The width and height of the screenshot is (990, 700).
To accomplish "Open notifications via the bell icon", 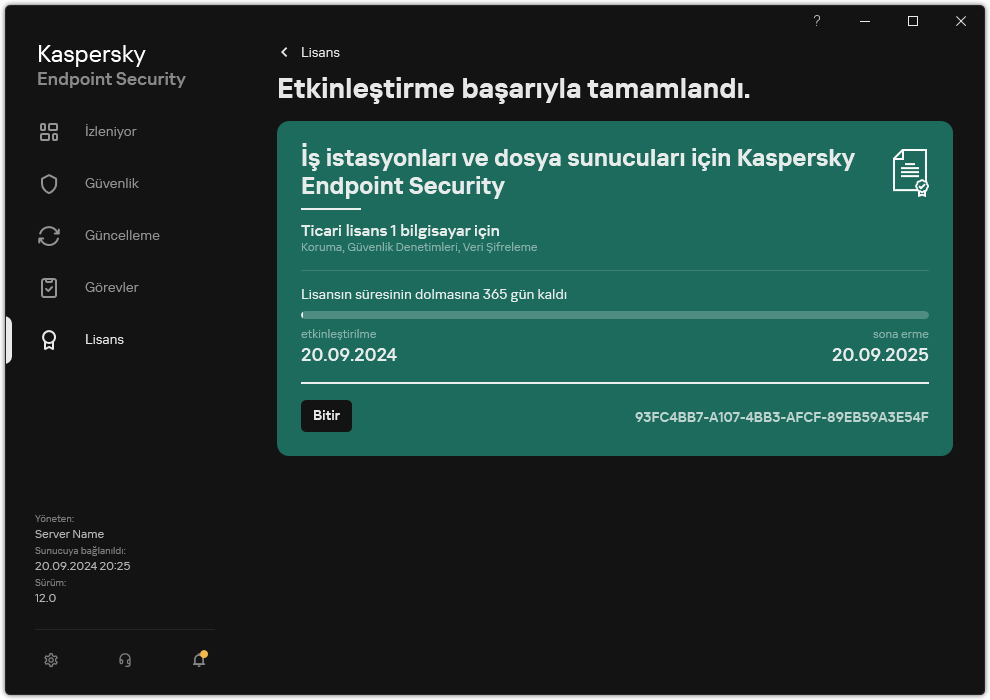I will point(198,661).
